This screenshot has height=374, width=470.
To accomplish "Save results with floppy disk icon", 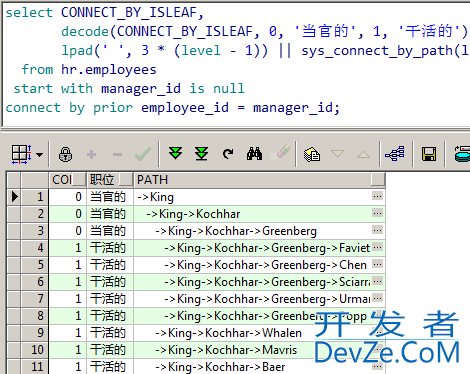I will tap(429, 154).
